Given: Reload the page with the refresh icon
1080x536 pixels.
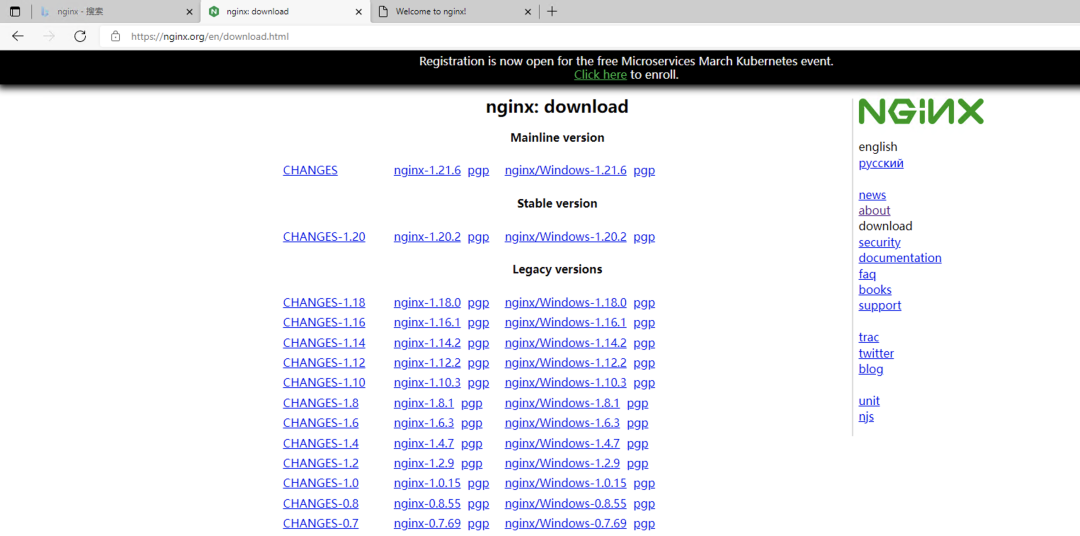Looking at the screenshot, I should (80, 36).
